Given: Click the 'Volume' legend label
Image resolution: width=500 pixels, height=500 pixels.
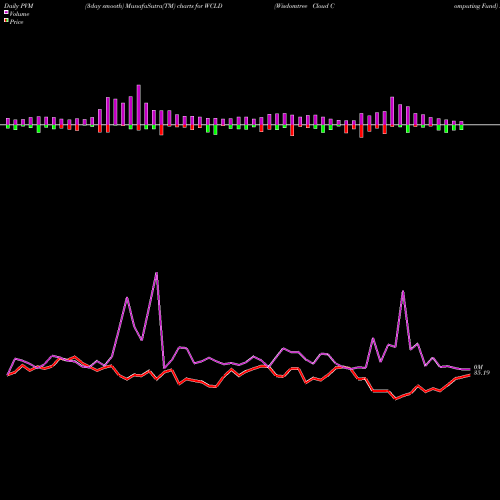Looking at the screenshot, I should tap(19, 14).
